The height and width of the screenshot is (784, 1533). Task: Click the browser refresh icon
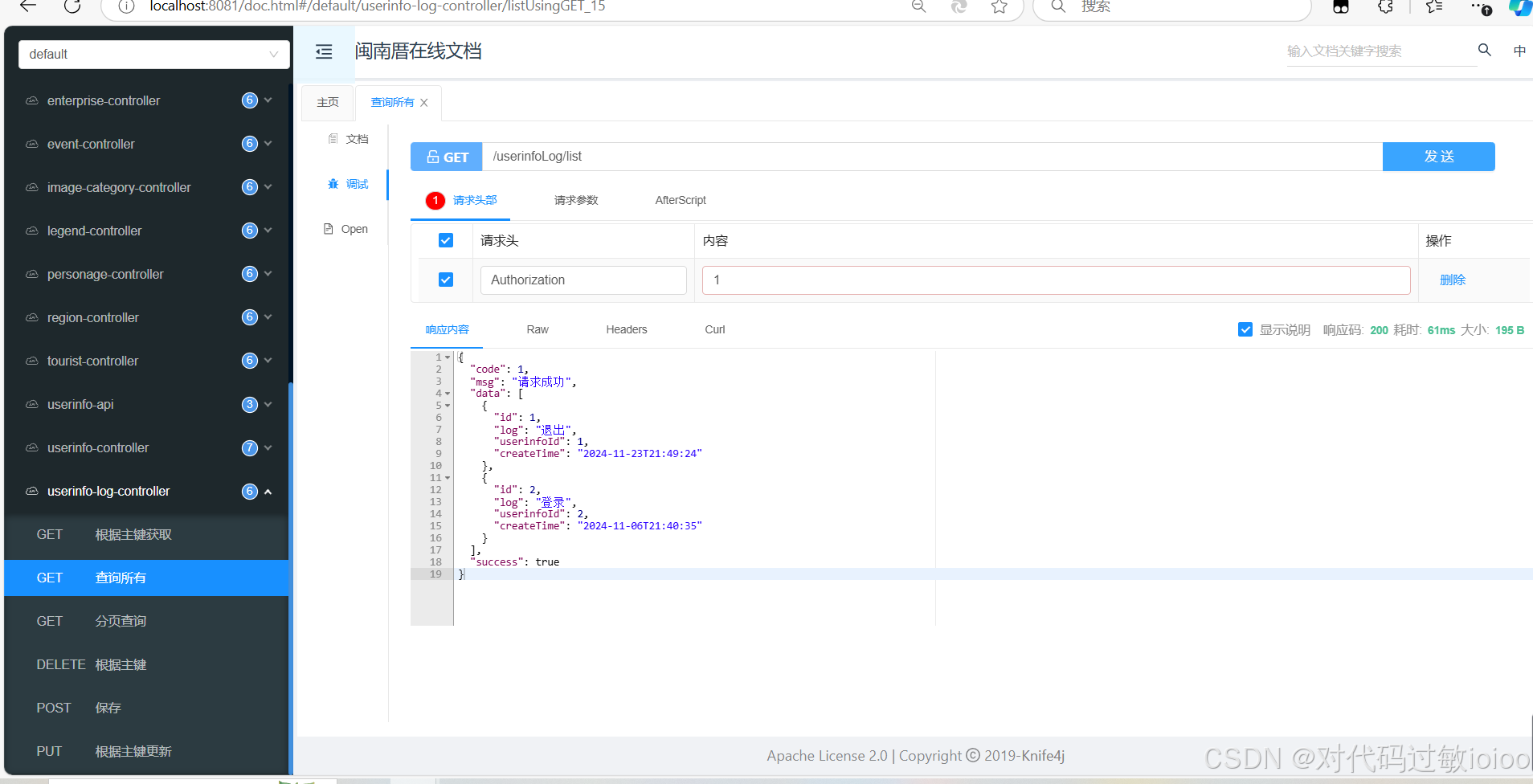[72, 7]
